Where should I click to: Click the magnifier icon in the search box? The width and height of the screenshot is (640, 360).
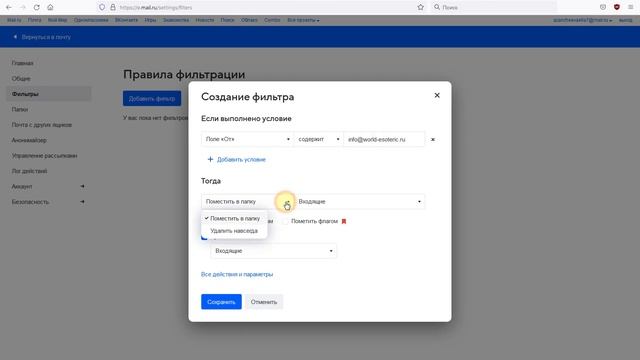pos(437,7)
